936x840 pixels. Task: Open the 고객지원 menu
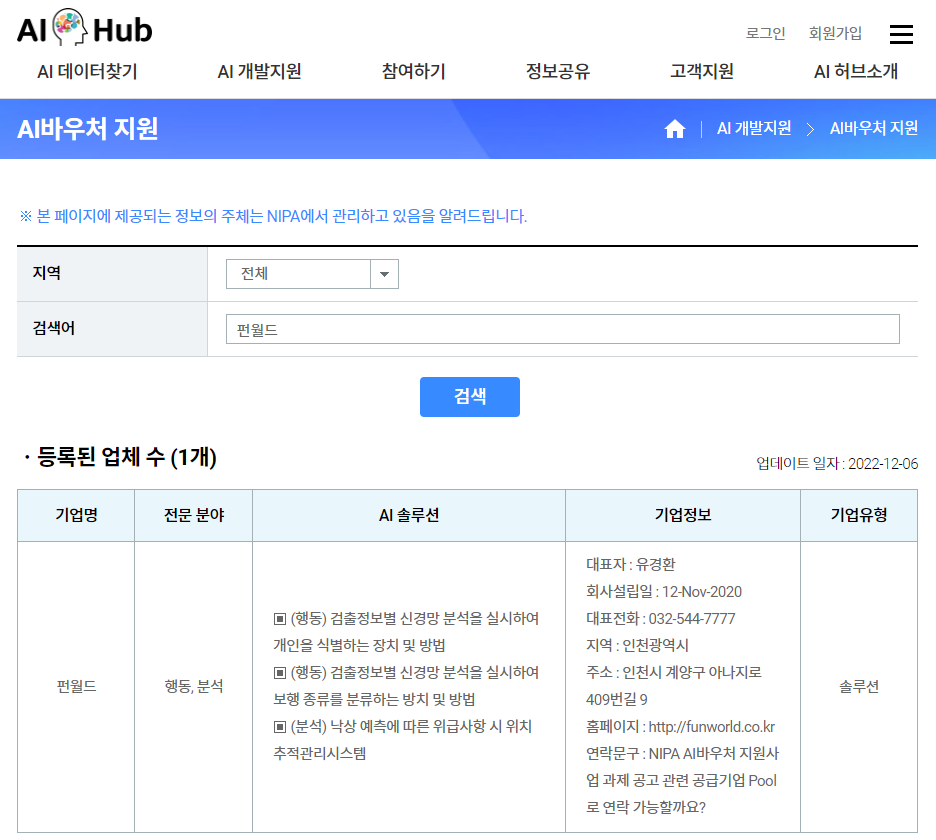[x=702, y=72]
